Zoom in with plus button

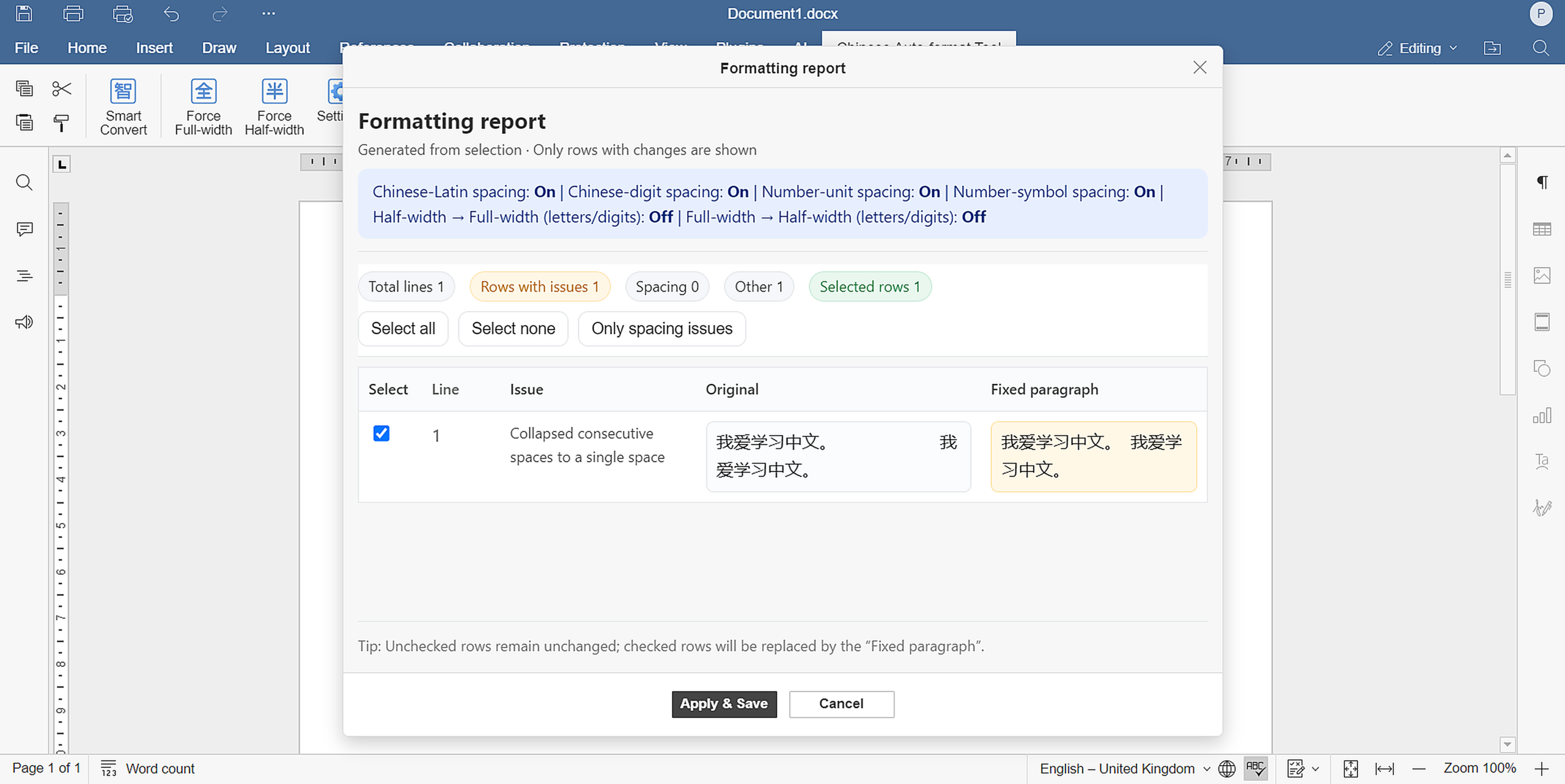(x=1541, y=768)
